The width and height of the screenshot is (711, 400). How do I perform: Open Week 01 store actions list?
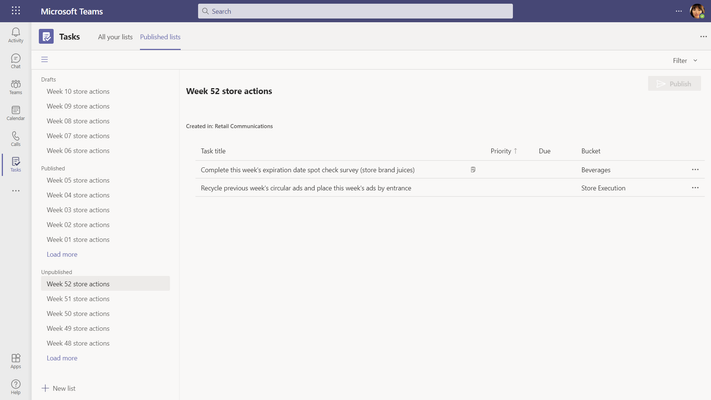click(x=78, y=239)
